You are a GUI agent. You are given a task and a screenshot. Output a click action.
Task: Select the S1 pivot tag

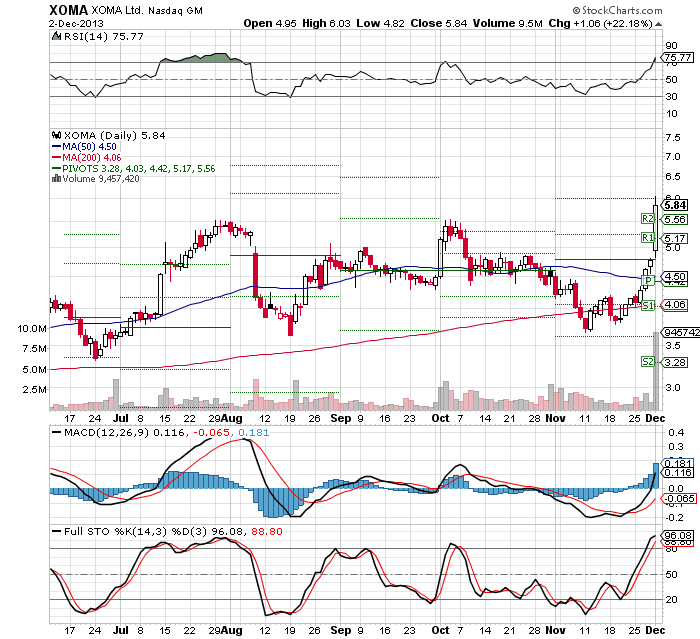click(x=647, y=305)
